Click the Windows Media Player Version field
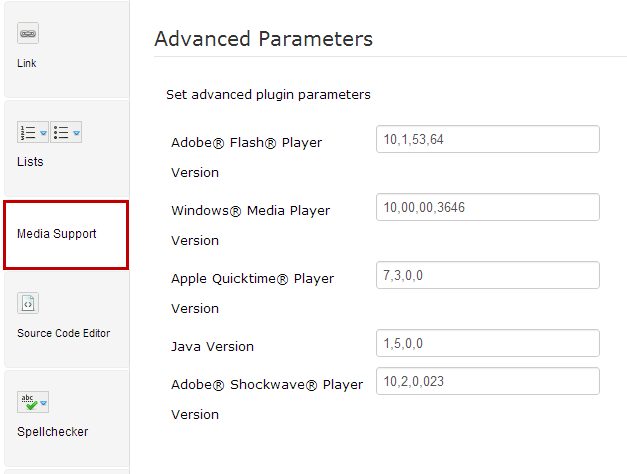This screenshot has height=474, width=627. pos(488,207)
